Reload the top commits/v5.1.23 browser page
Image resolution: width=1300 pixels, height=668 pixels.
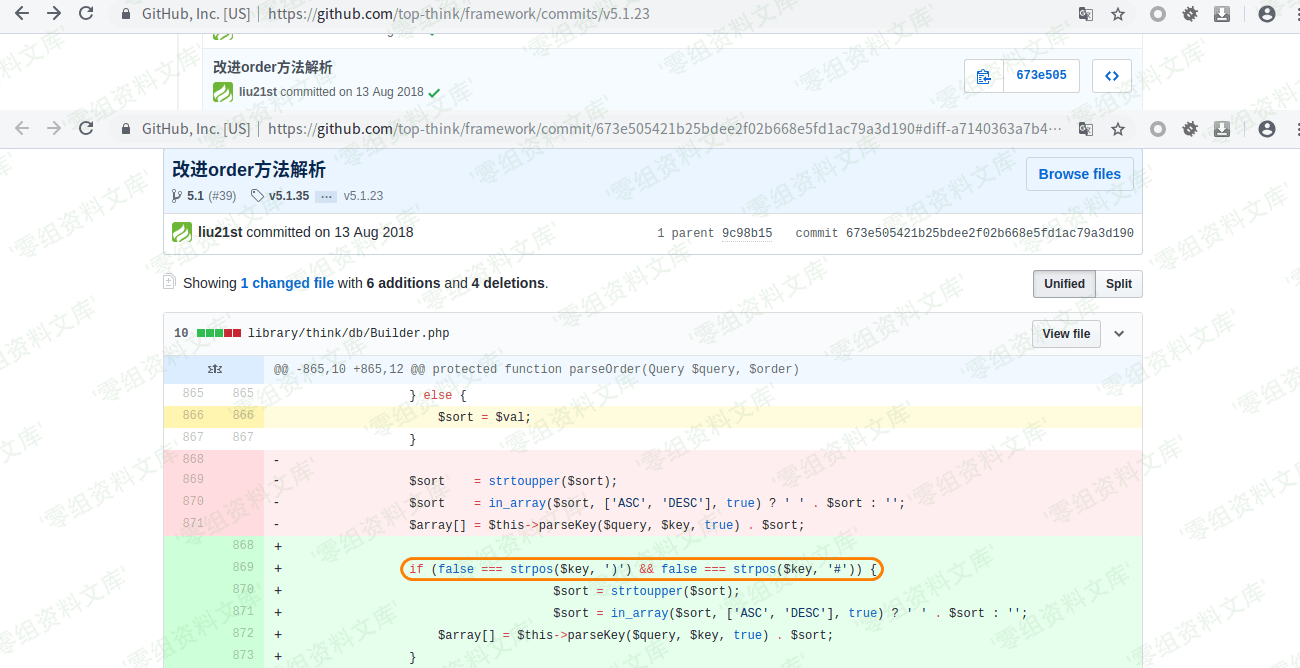(x=86, y=14)
